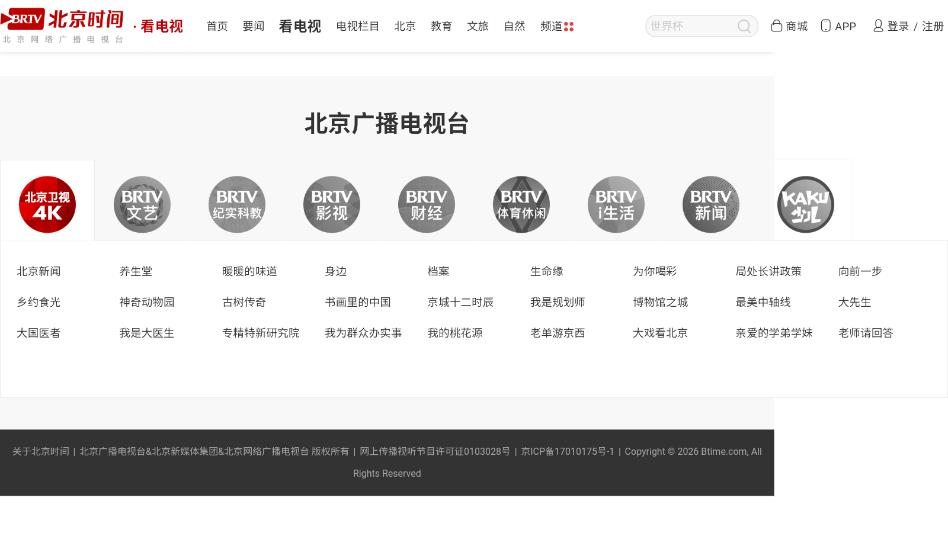
Task: Click the 注册 register link
Action: (x=932, y=26)
